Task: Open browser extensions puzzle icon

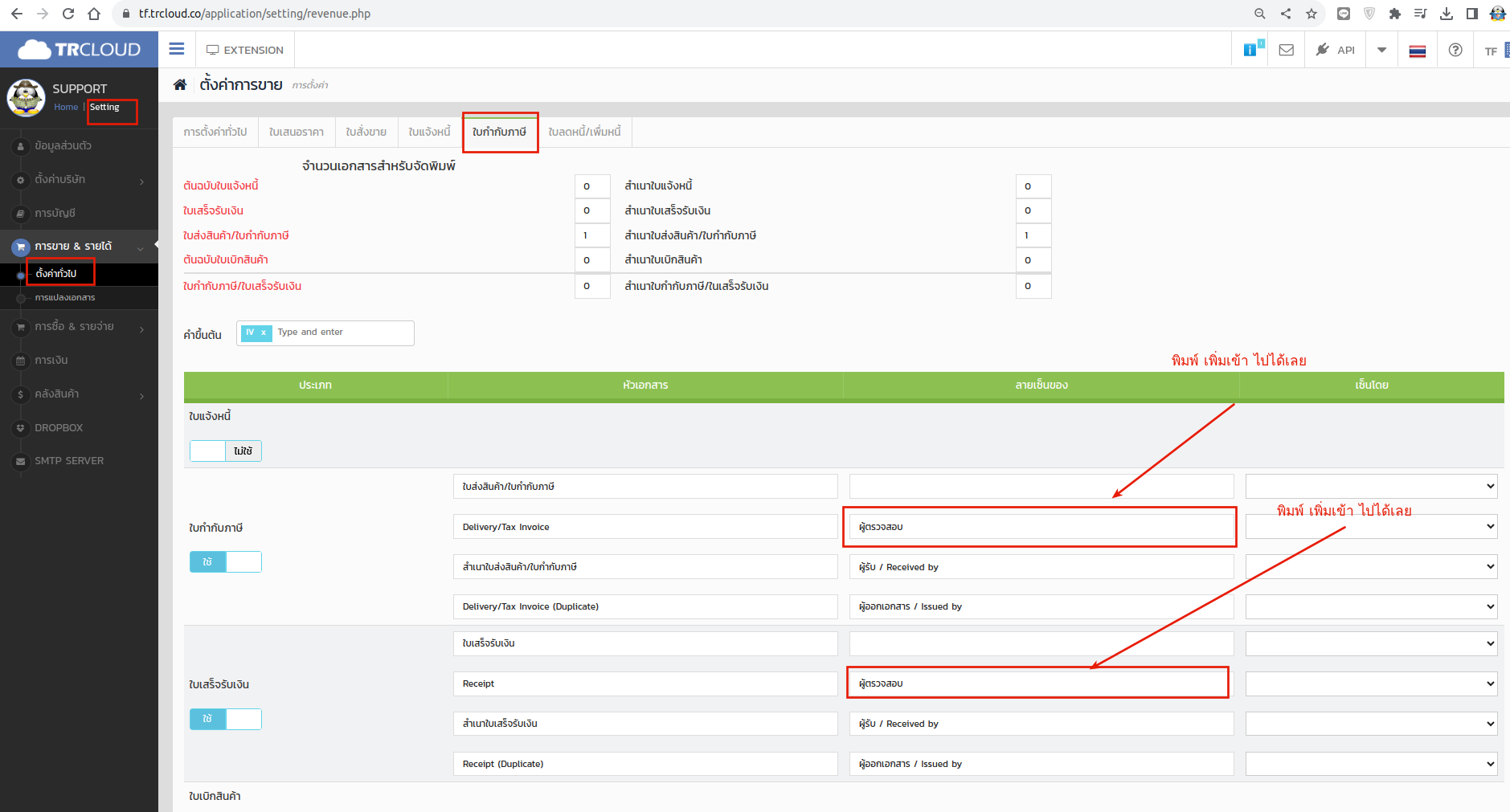Action: tap(1395, 14)
